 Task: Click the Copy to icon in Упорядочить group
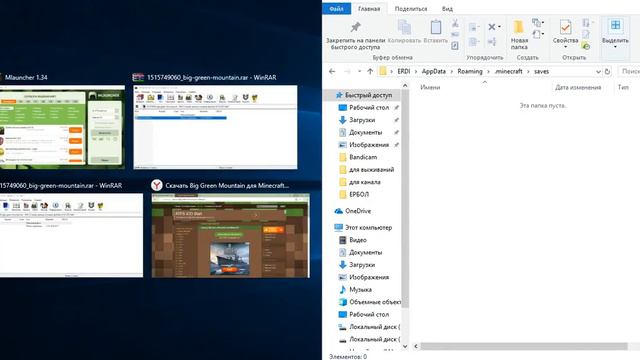click(x=473, y=42)
